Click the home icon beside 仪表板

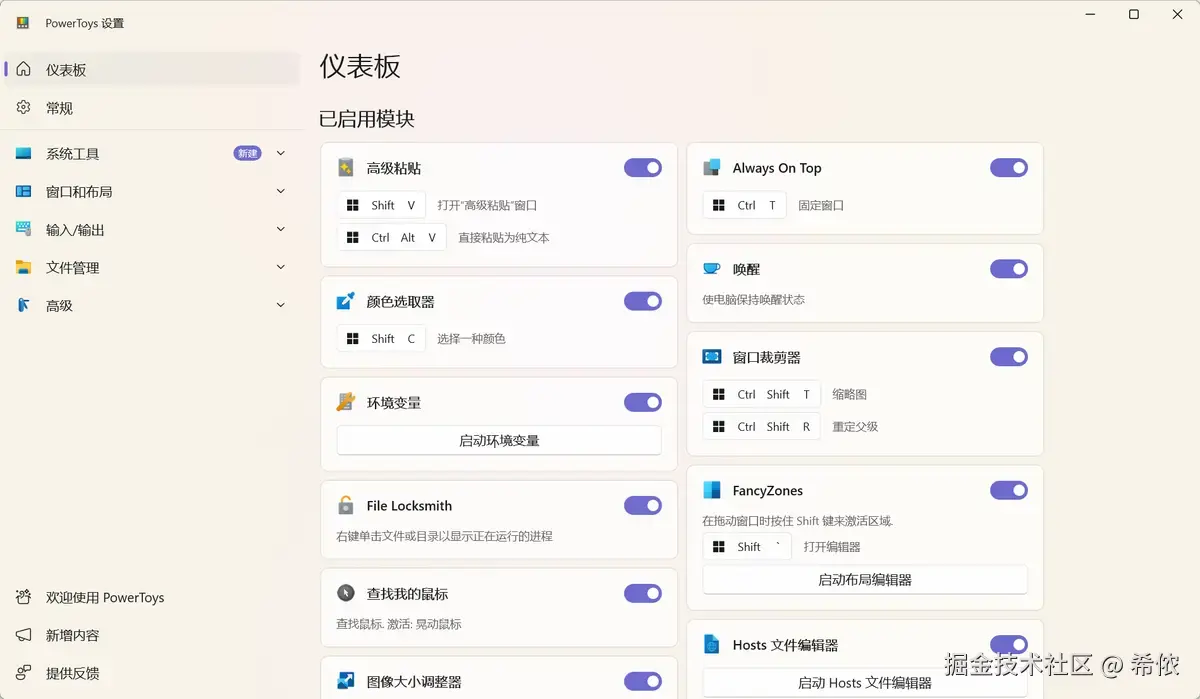(x=24, y=70)
